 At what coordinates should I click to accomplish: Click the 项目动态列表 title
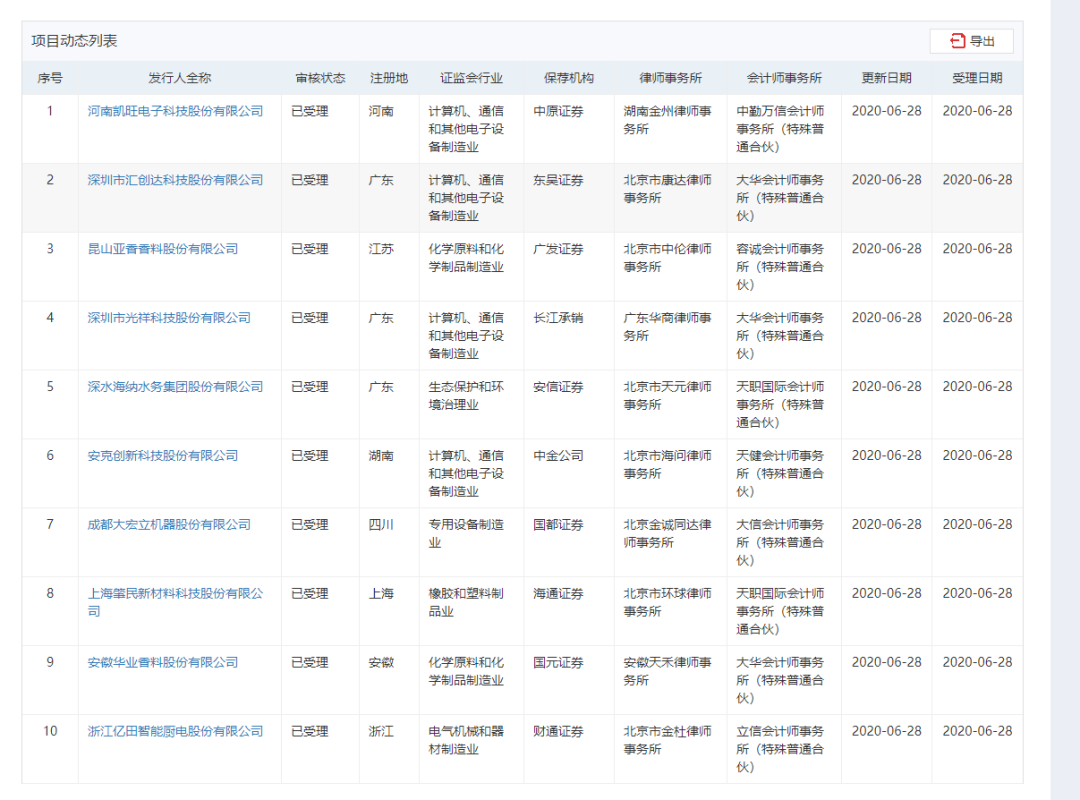click(74, 41)
